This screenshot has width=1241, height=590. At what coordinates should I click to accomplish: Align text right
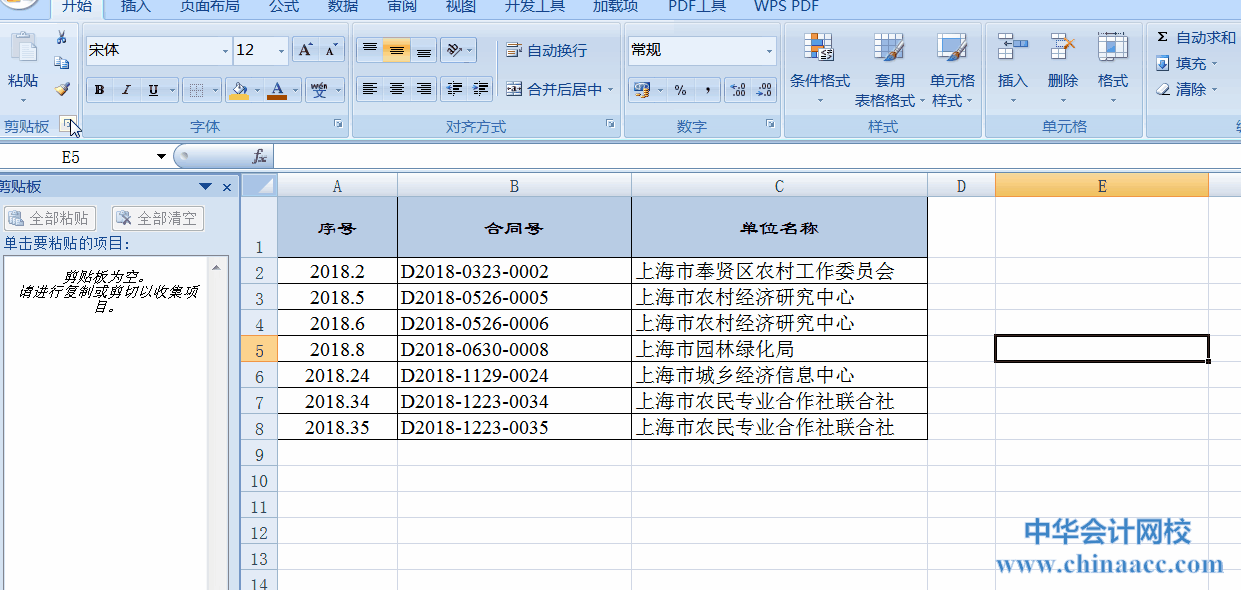pos(424,89)
